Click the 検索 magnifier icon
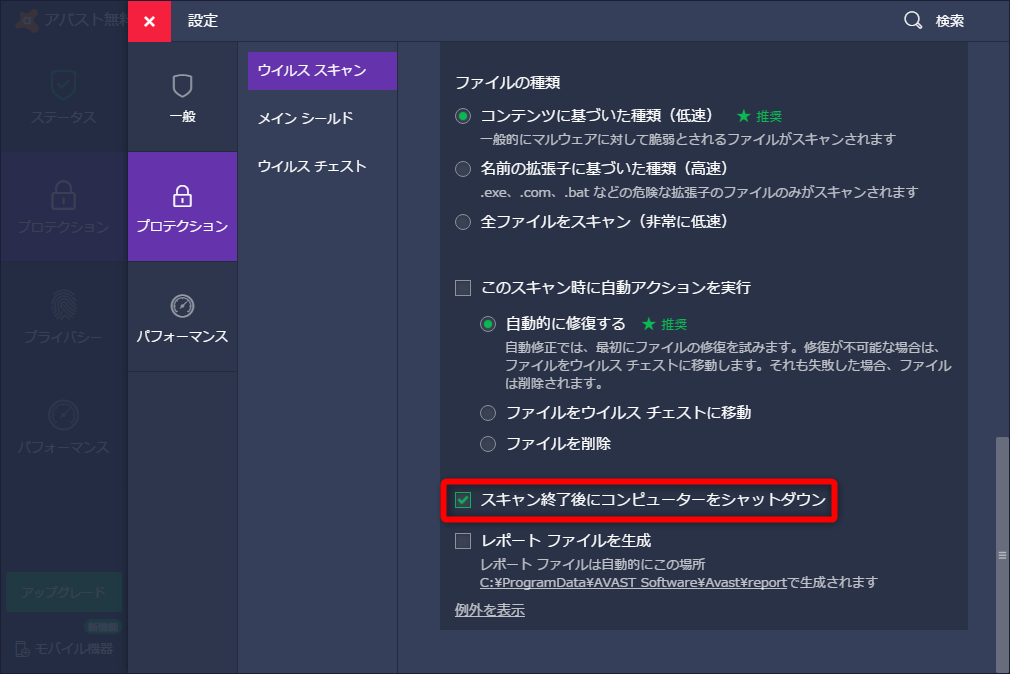This screenshot has height=674, width=1010. pos(911,20)
